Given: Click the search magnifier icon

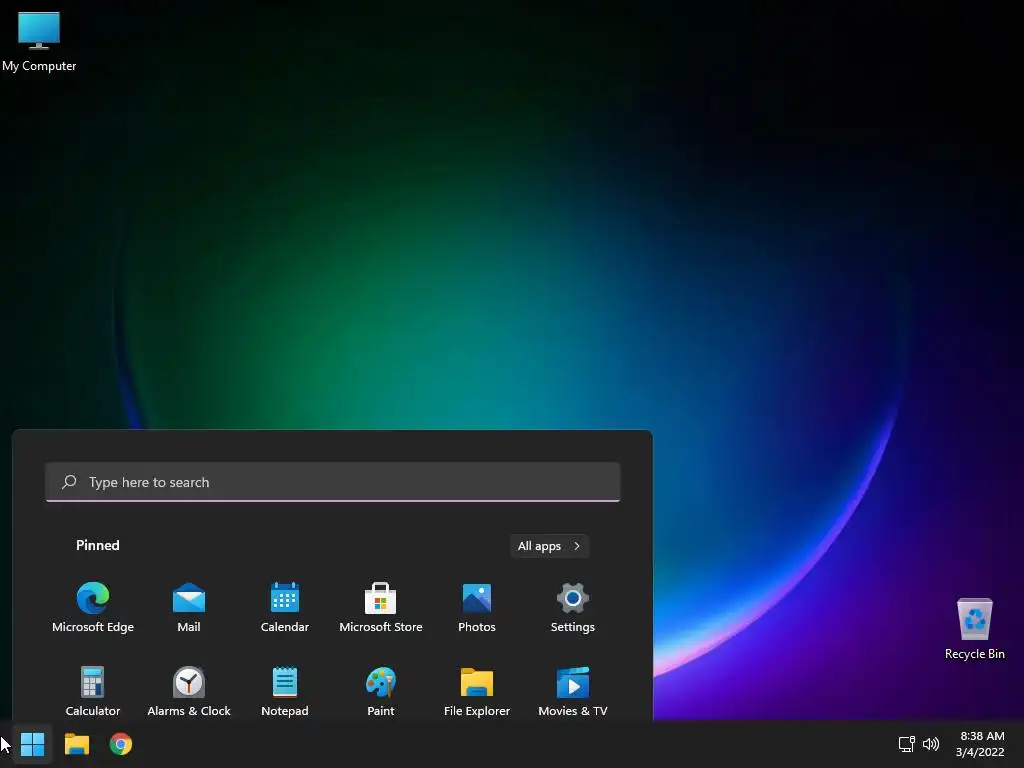Looking at the screenshot, I should [x=69, y=482].
